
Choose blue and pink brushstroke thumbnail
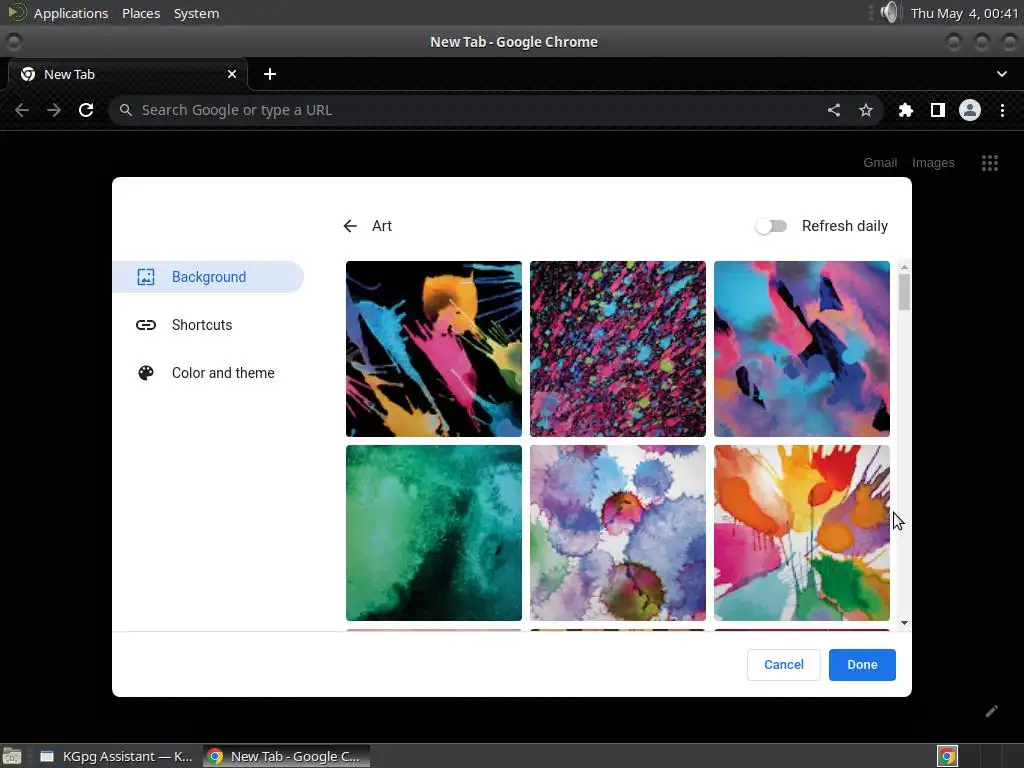tap(801, 349)
